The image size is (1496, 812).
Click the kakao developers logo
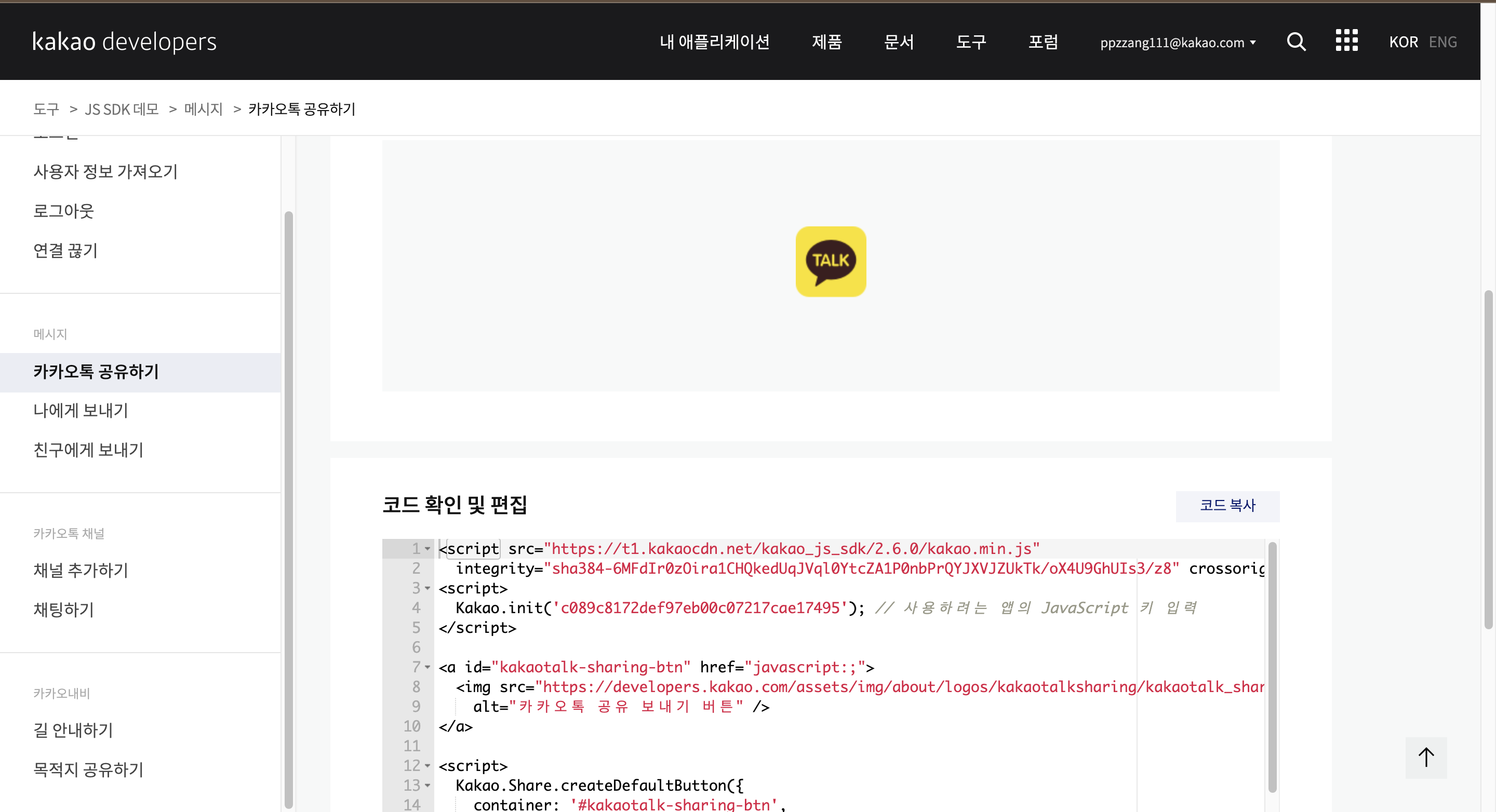coord(124,42)
